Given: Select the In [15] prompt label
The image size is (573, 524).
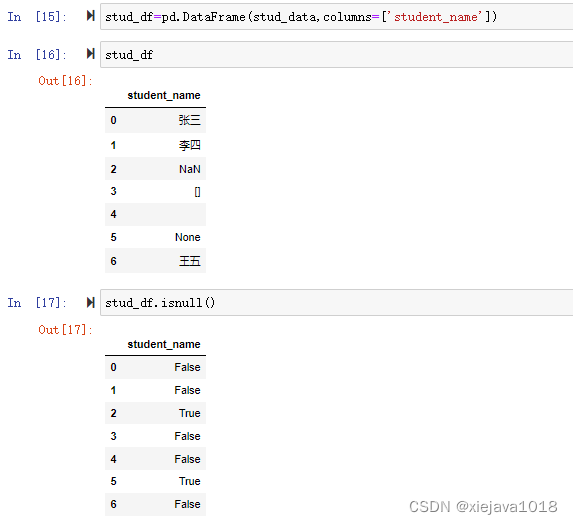Looking at the screenshot, I should (x=37, y=17).
